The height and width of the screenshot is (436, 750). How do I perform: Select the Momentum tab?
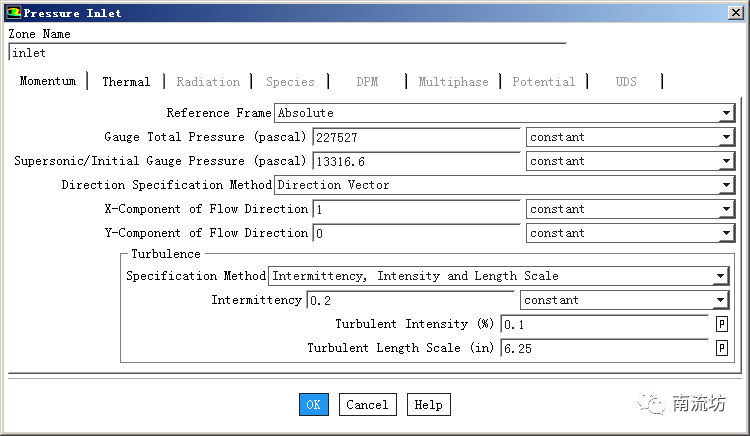pyautogui.click(x=47, y=81)
